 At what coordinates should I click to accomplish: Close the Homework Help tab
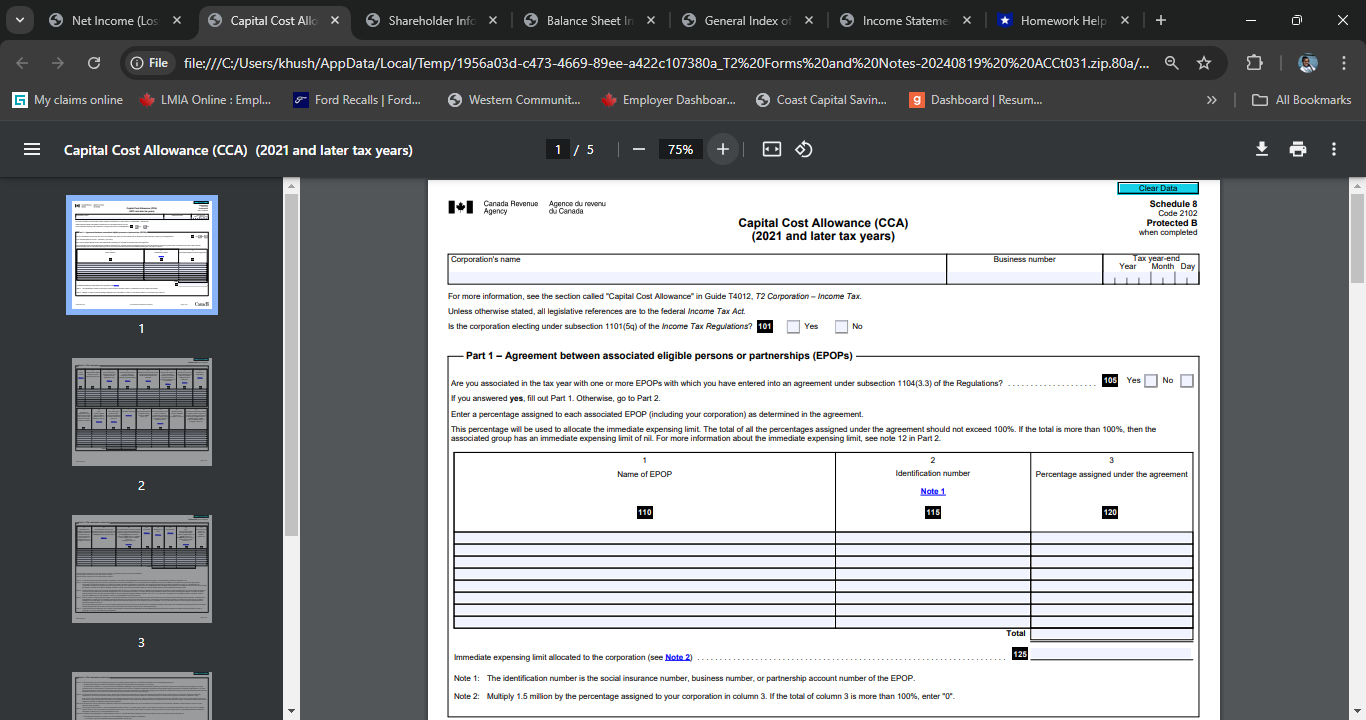(x=1124, y=20)
